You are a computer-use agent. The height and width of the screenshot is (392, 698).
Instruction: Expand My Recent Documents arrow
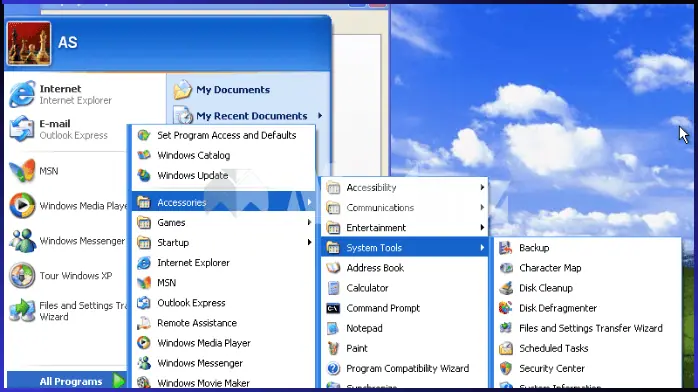pos(320,116)
